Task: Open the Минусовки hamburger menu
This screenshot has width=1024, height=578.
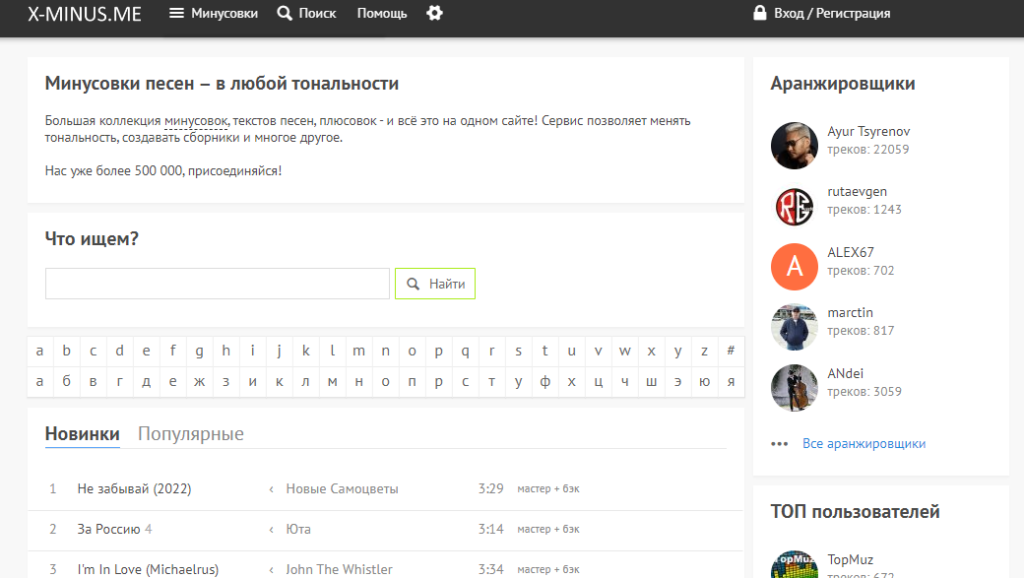Action: [x=213, y=14]
